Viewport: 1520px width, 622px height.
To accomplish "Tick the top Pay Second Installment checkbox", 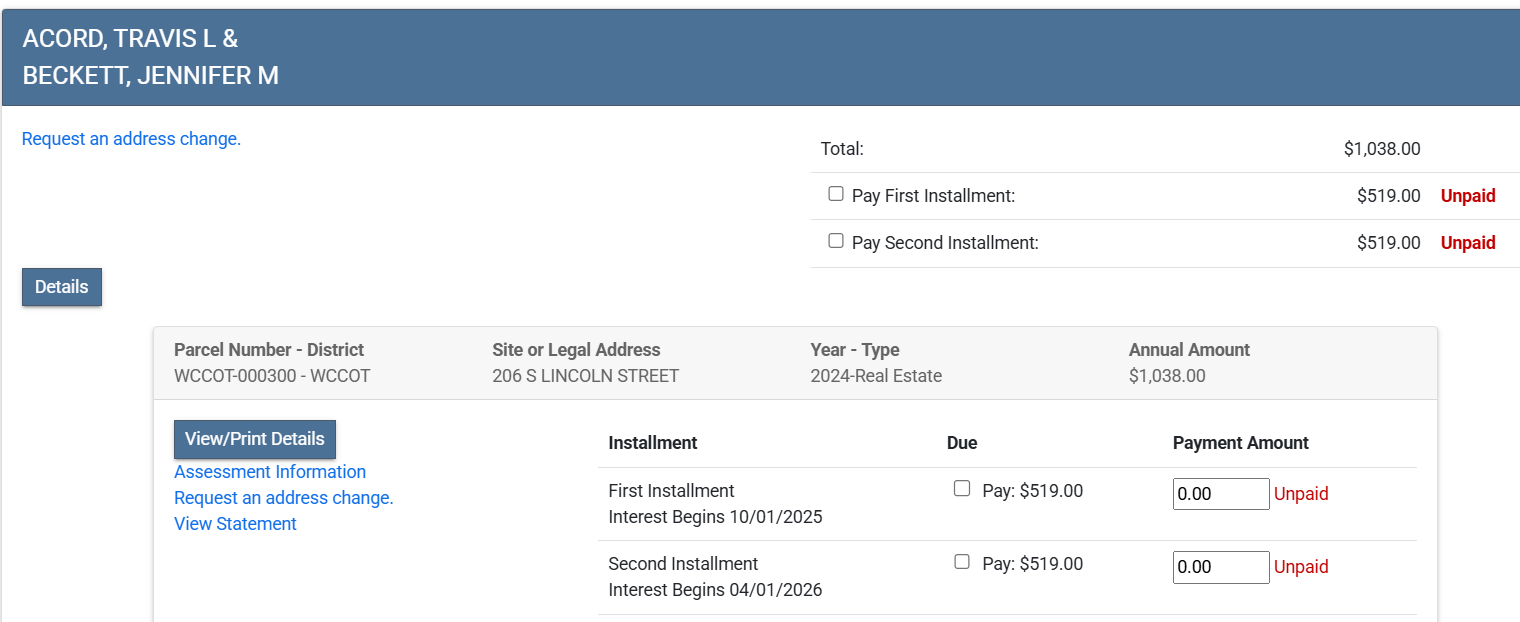I will (836, 241).
